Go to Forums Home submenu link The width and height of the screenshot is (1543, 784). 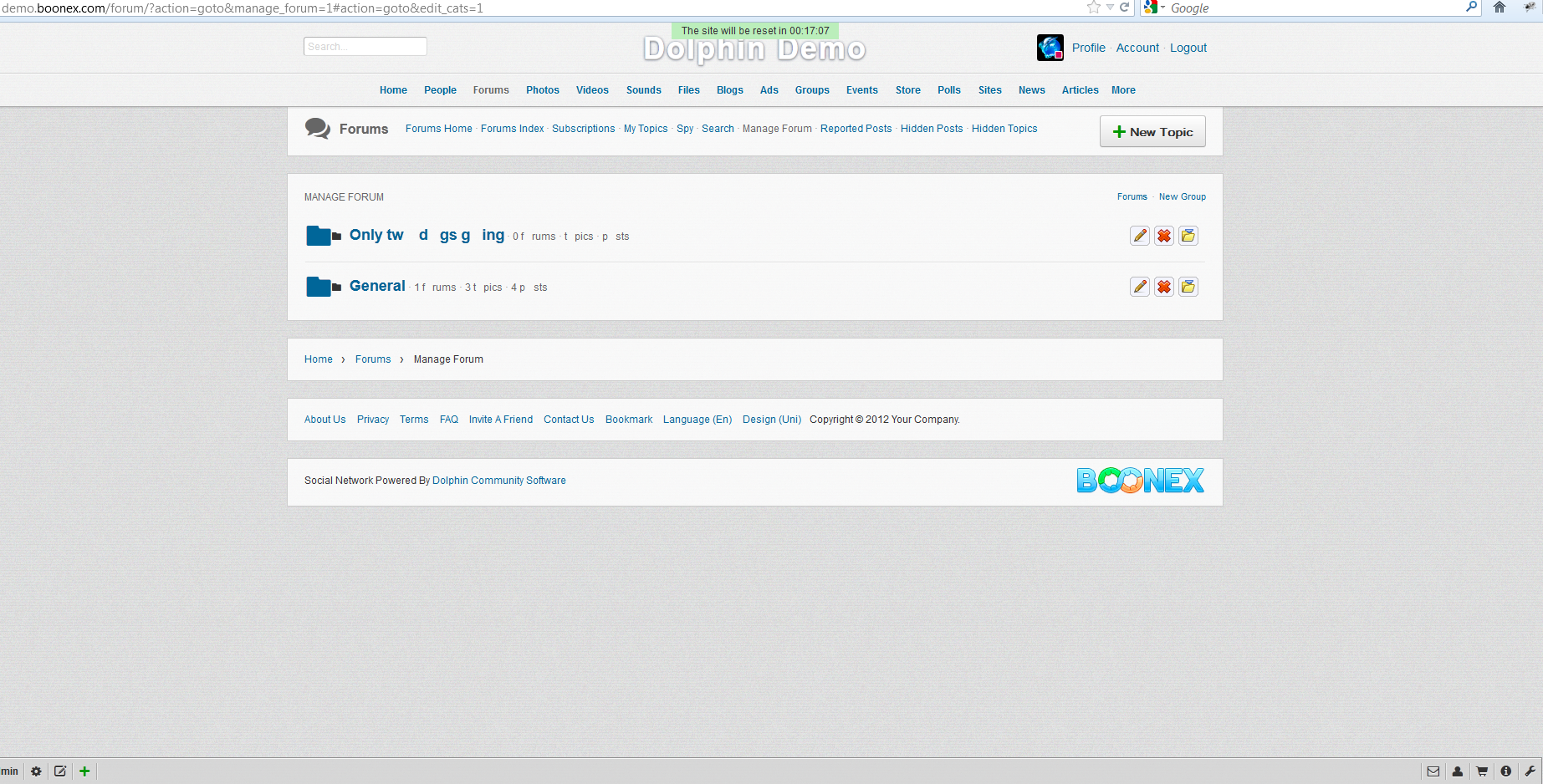coord(439,129)
